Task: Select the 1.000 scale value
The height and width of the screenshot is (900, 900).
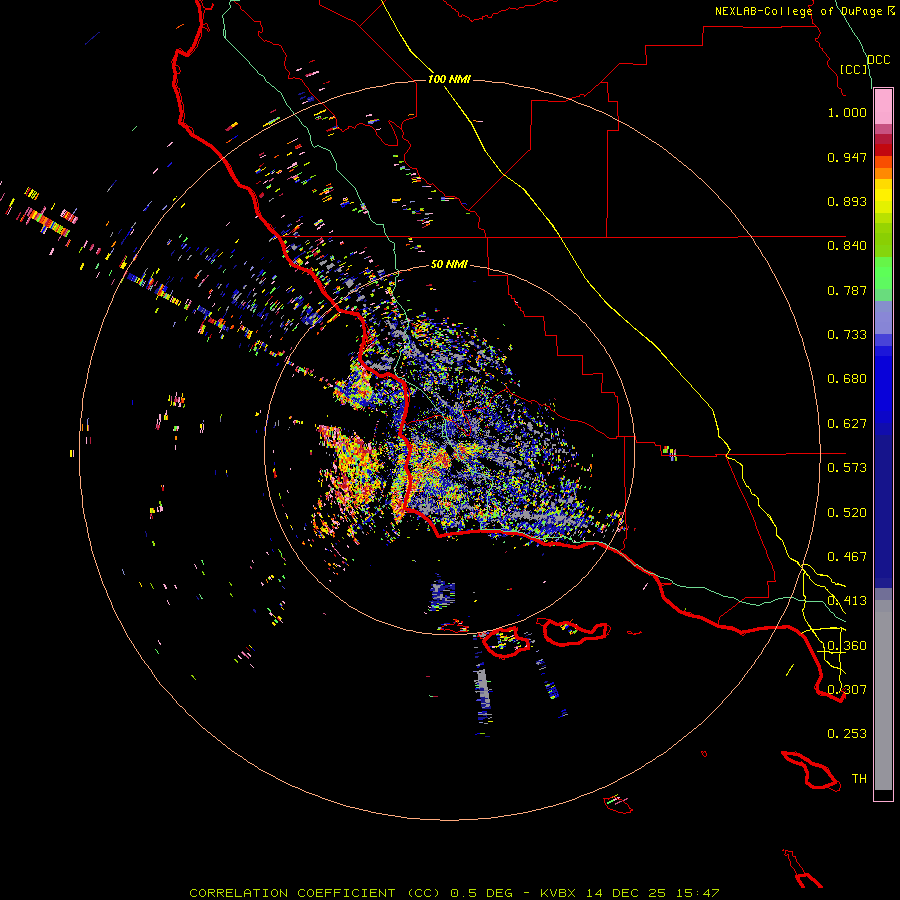Action: click(x=847, y=112)
